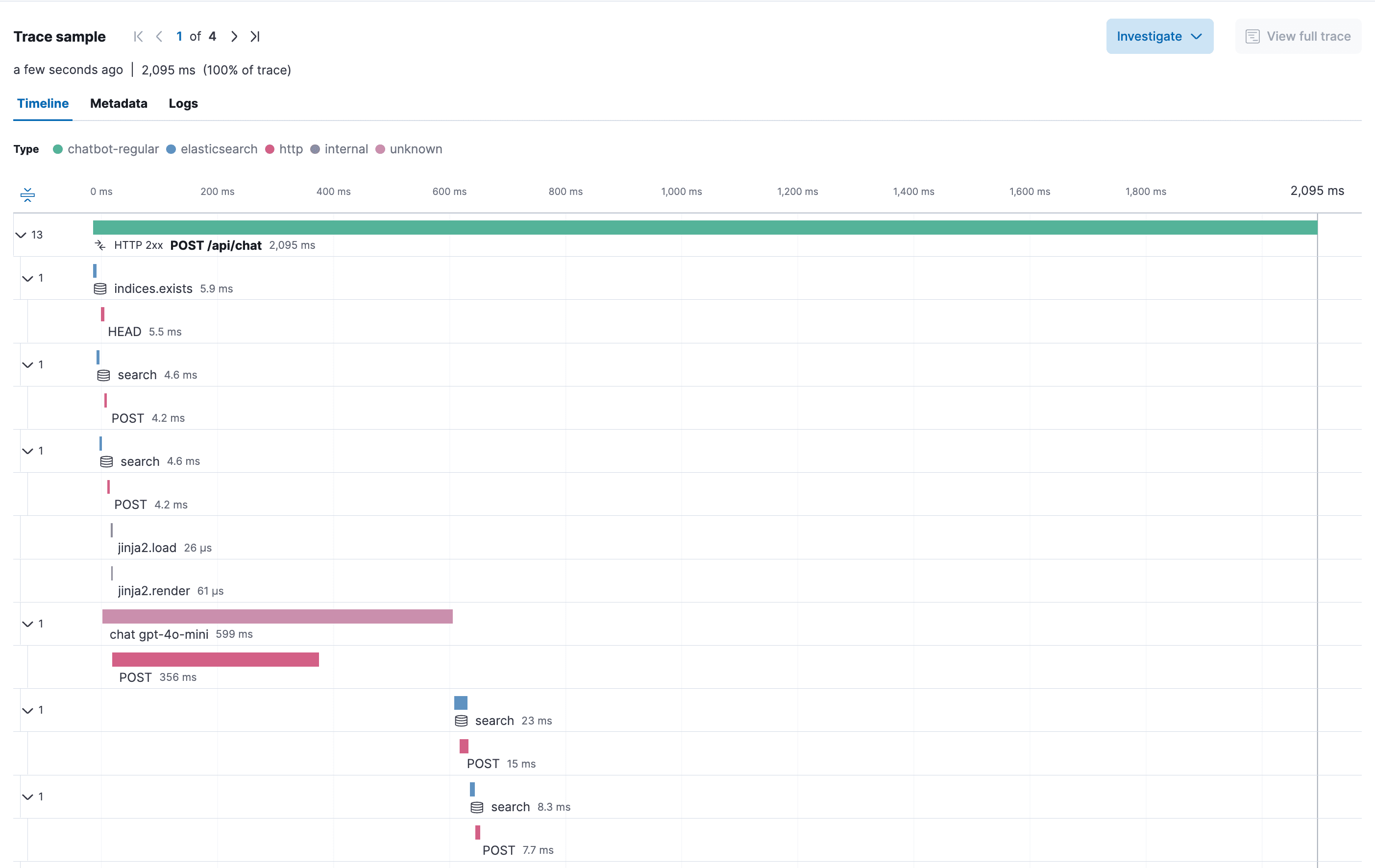Jump to the last trace sample

coord(255,36)
